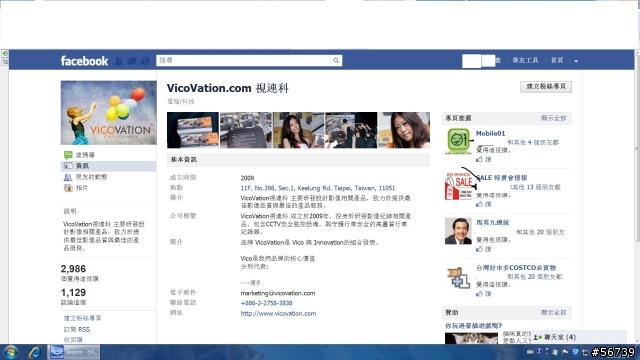The height and width of the screenshot is (360, 640).
Task: Open the 聊天室 (4) chat bar
Action: pyautogui.click(x=578, y=337)
